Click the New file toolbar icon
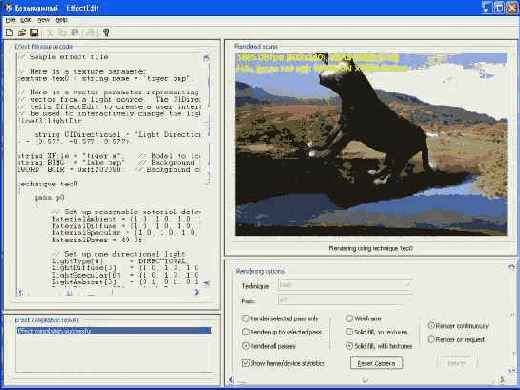Screen dimensions: 520x390 point(10,33)
